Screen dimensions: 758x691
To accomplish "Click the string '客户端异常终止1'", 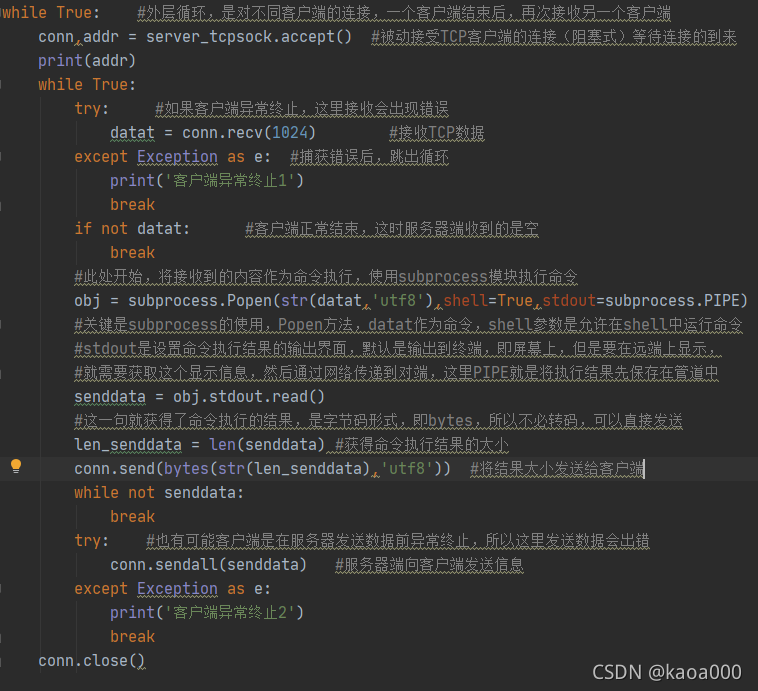I will (230, 181).
